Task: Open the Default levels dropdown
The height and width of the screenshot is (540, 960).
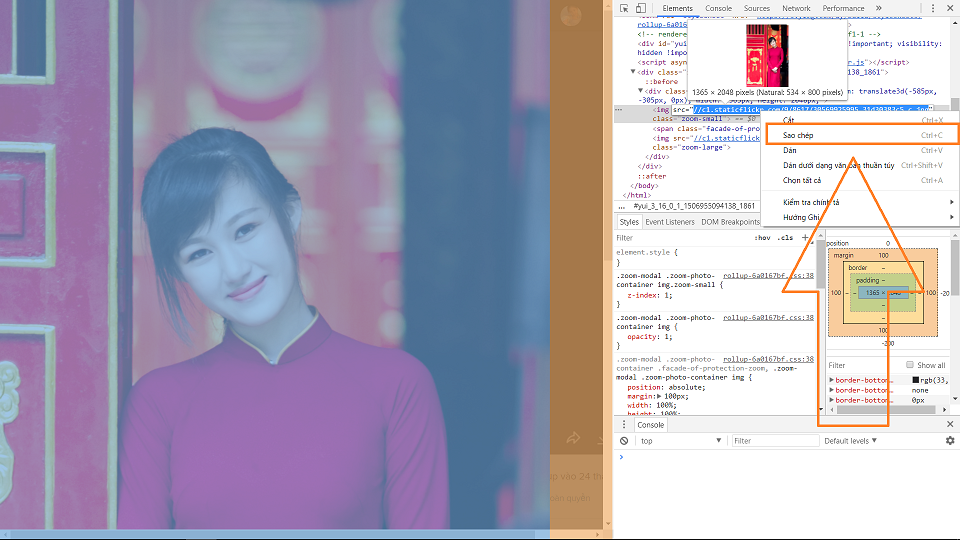Action: tap(850, 441)
